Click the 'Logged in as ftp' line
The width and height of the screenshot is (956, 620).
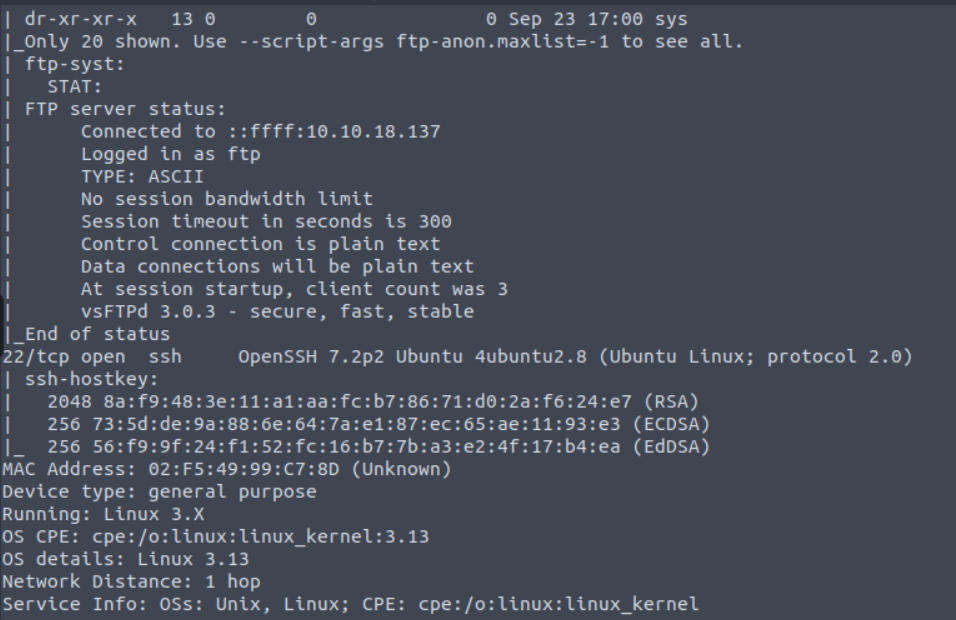(170, 154)
